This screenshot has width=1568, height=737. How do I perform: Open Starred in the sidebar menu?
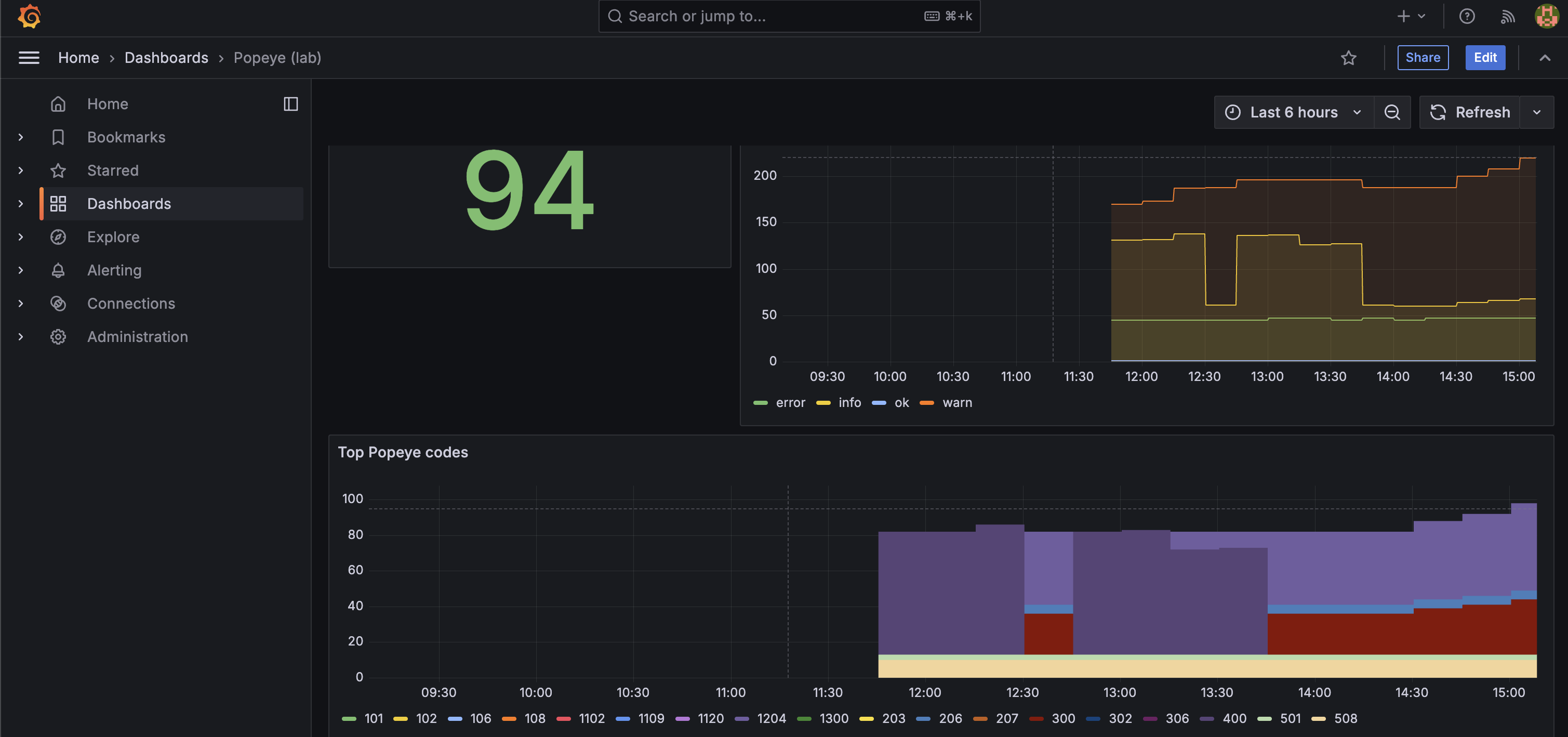point(113,170)
